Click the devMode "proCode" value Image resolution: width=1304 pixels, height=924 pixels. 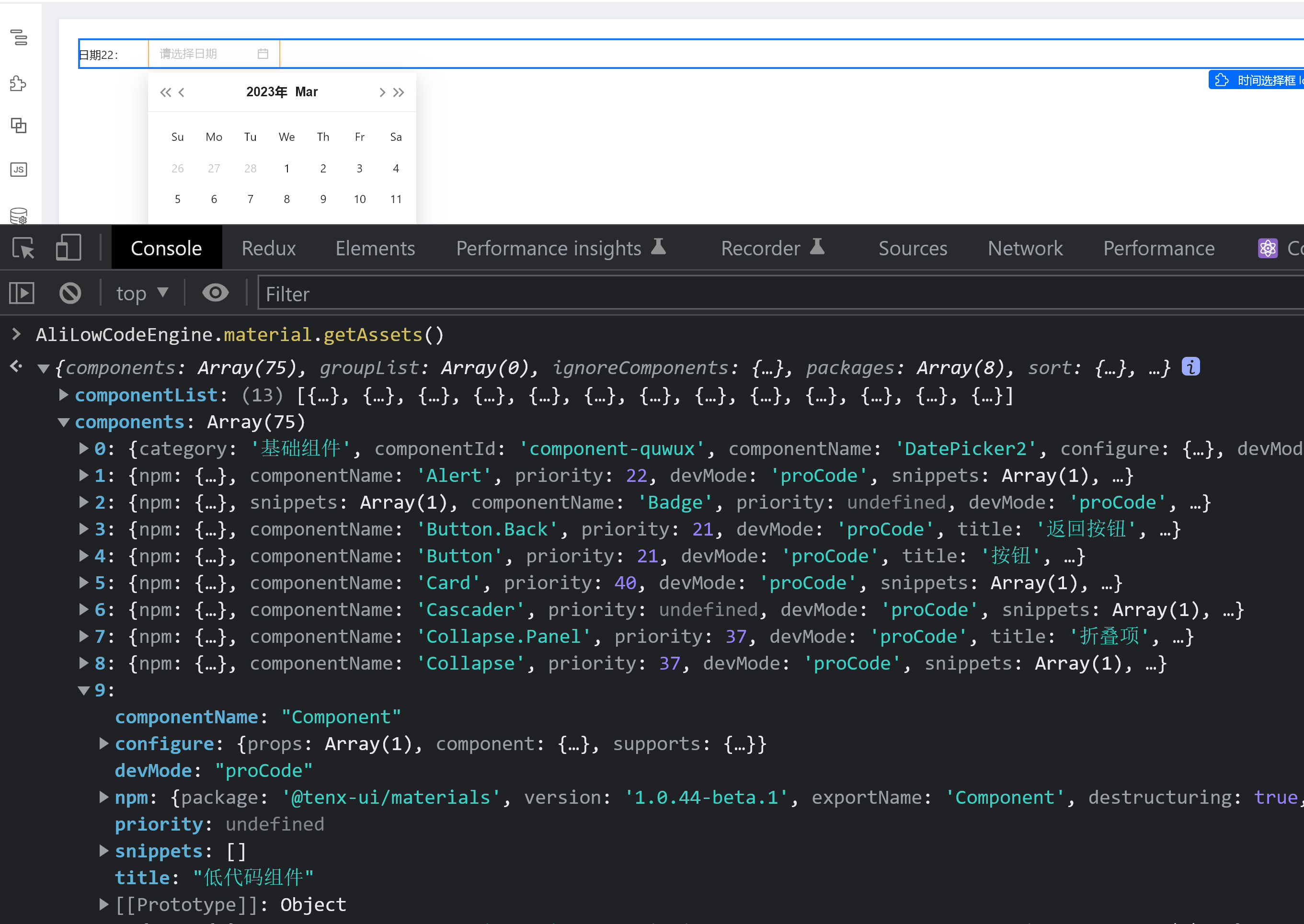pos(263,770)
